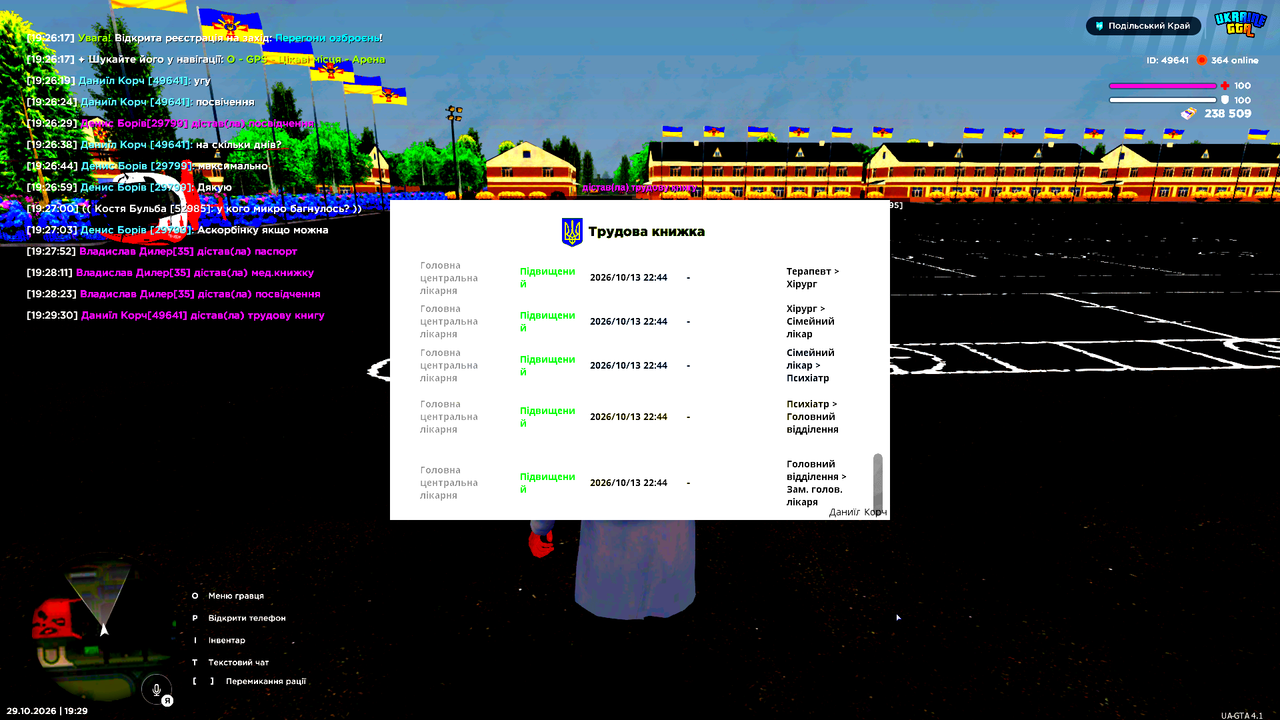This screenshot has height=720, width=1280.
Task: Click the Даниїл Корч signature in the work book
Action: (x=858, y=512)
